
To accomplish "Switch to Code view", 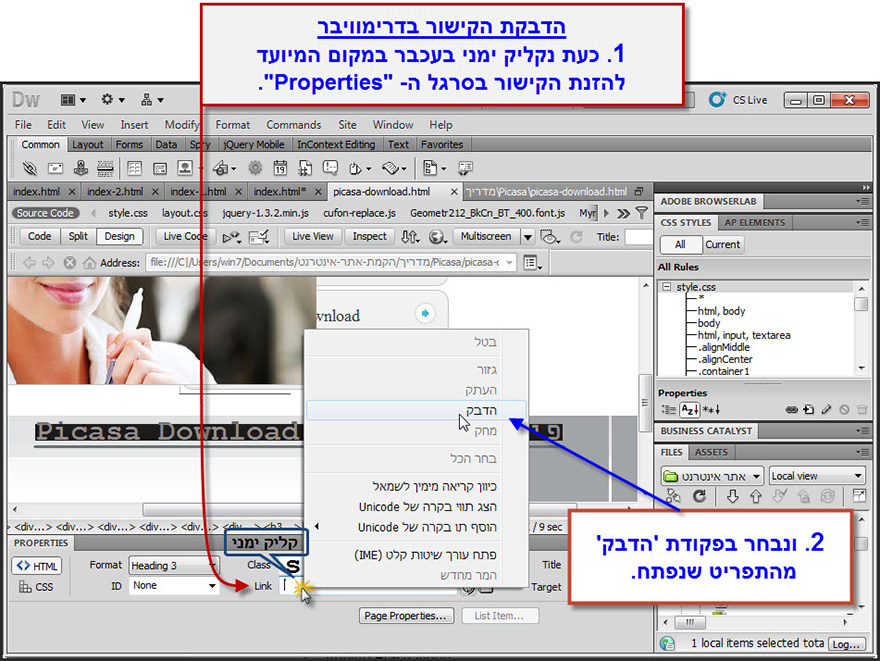I will coord(39,236).
